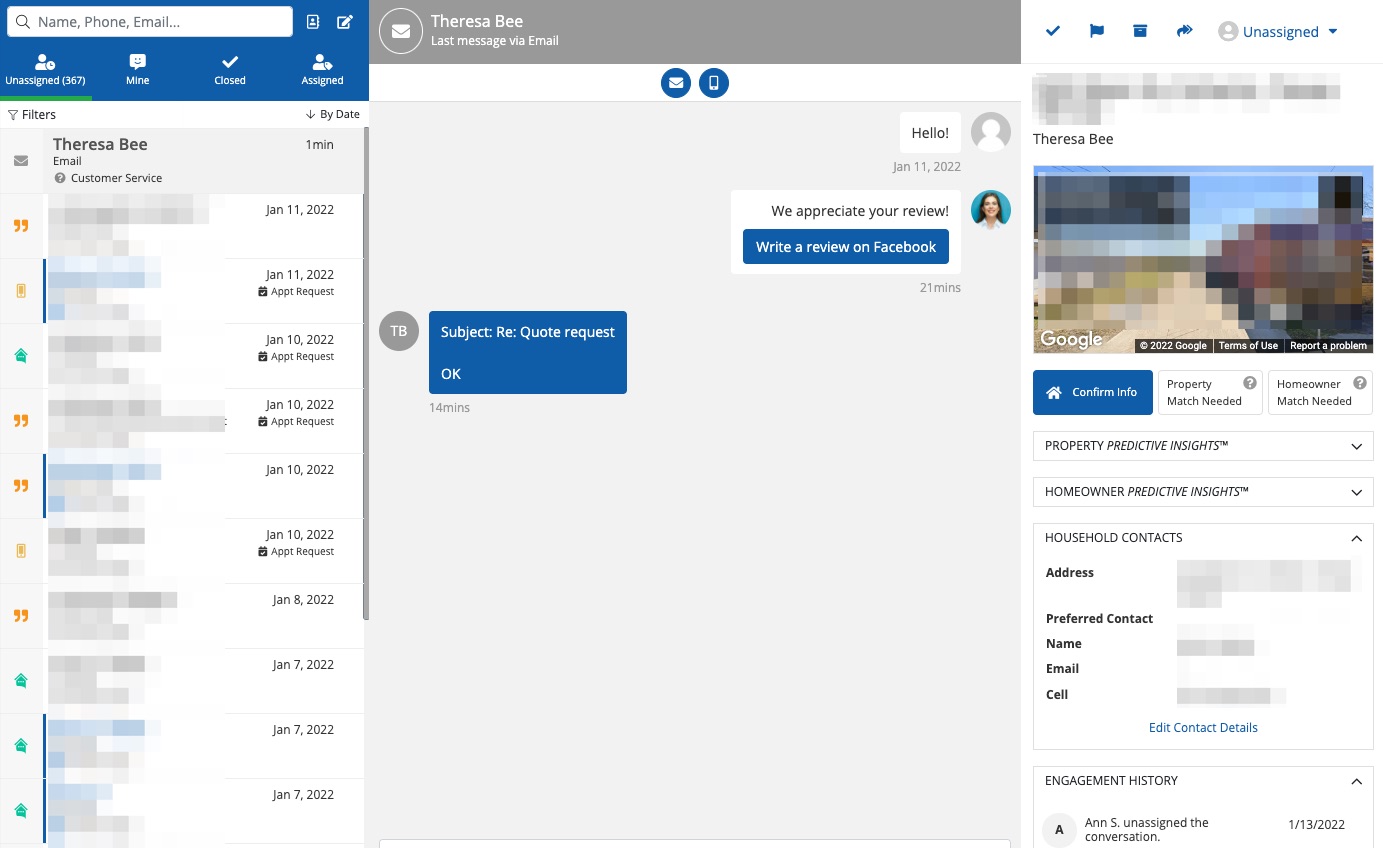The height and width of the screenshot is (848, 1383).
Task: Click the Name, Phone, Email search field
Action: (160, 22)
